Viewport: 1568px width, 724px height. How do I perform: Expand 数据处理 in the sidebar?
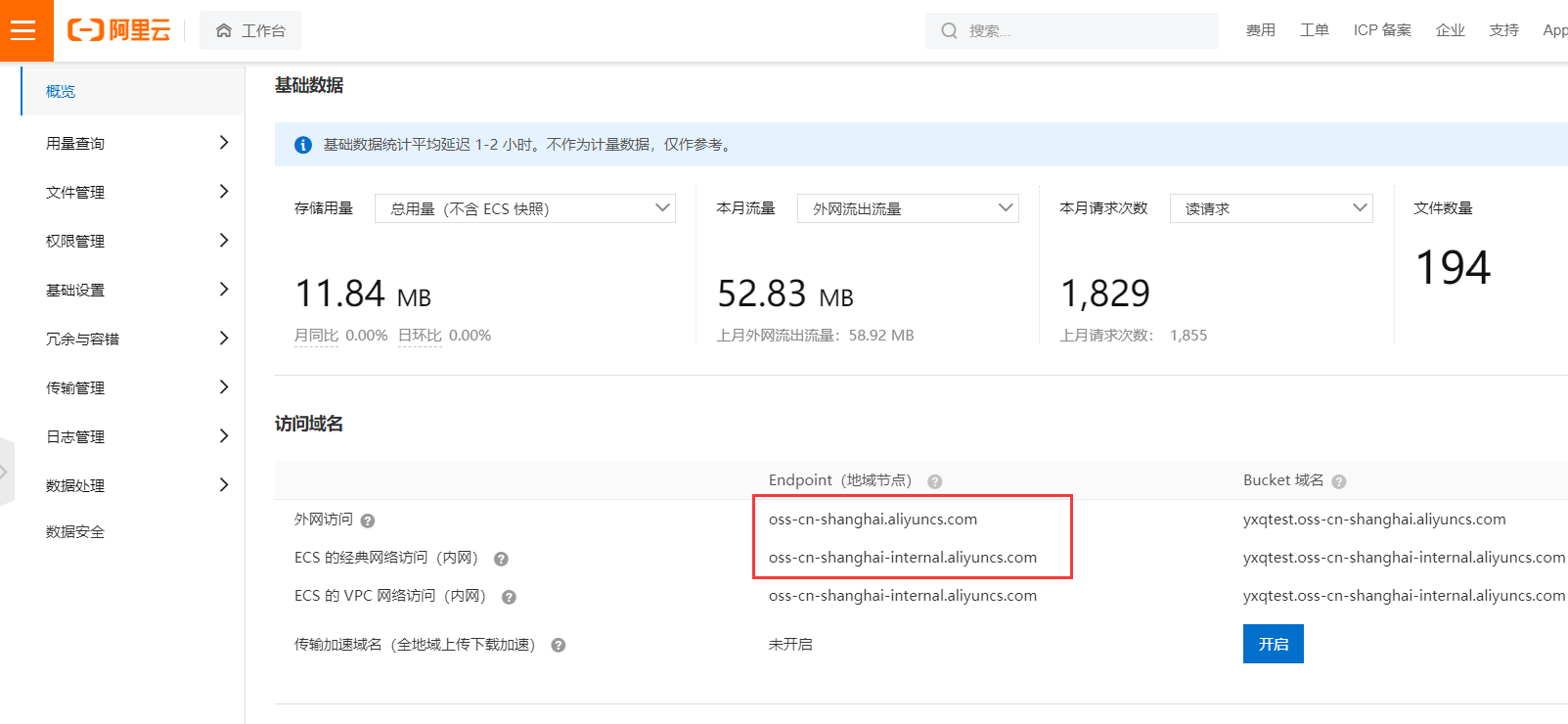(224, 485)
